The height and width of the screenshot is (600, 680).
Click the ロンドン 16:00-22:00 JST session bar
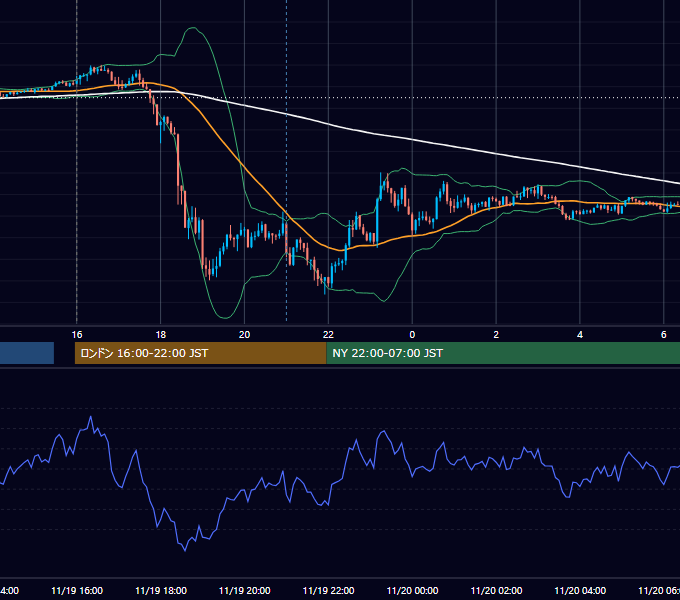click(x=200, y=353)
